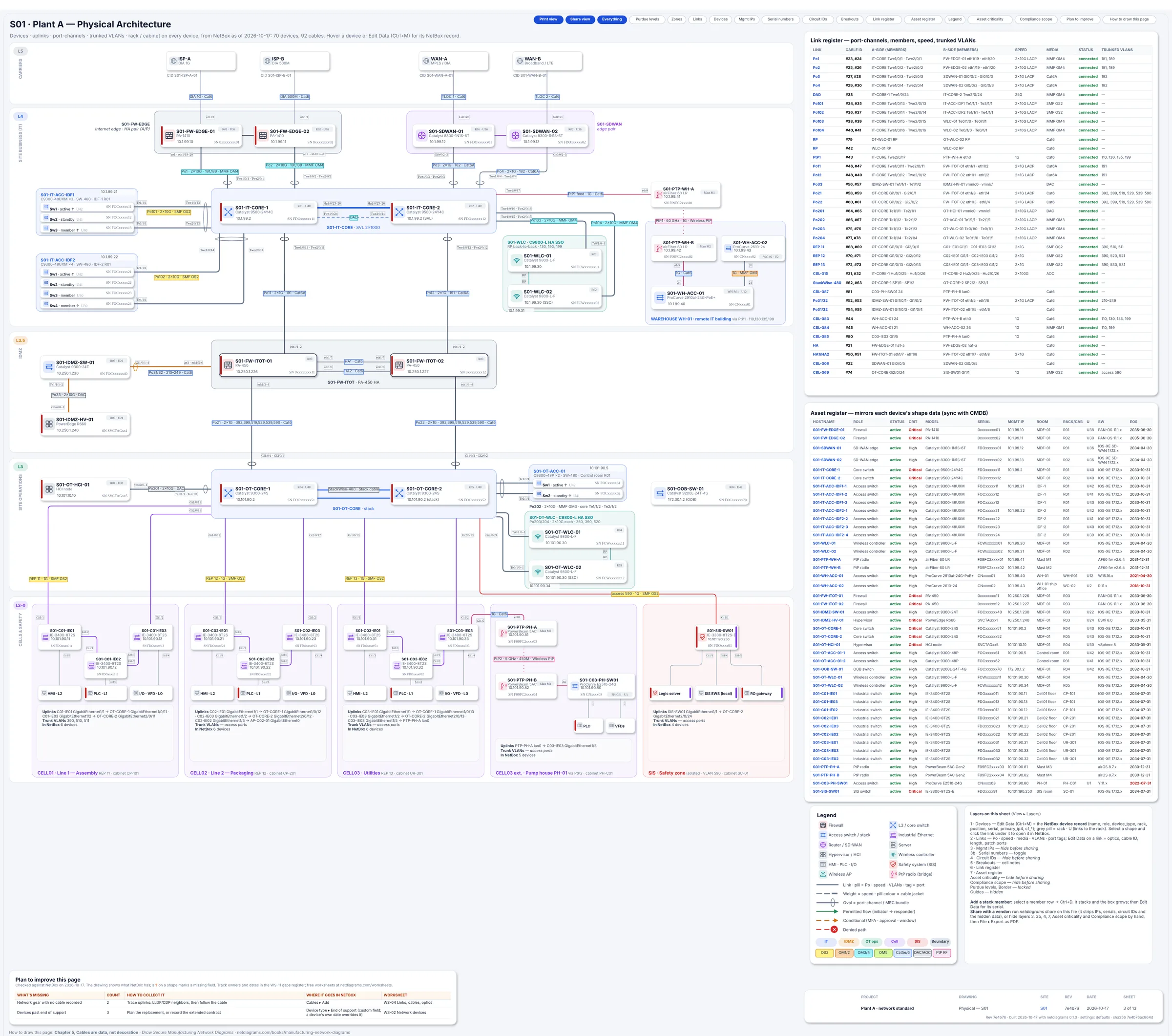The height and width of the screenshot is (1036, 1172).
Task: Click the hypervisor icon on S01-IDMZ-HV-01
Action: (x=49, y=424)
